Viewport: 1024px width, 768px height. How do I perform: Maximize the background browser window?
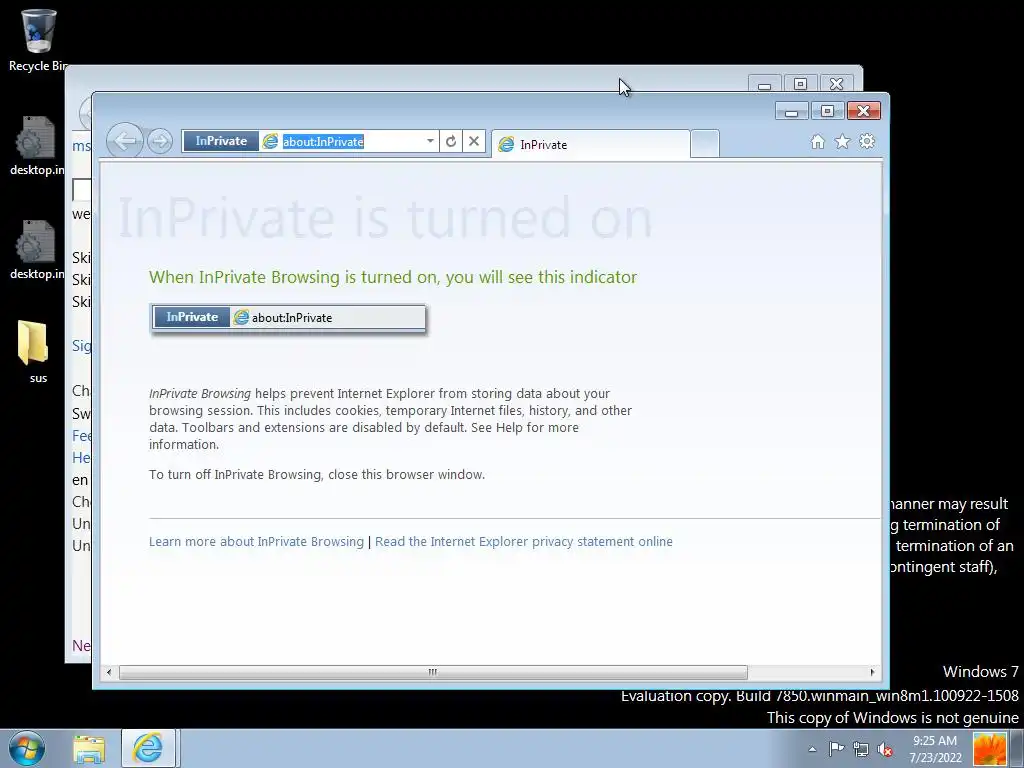click(x=800, y=84)
